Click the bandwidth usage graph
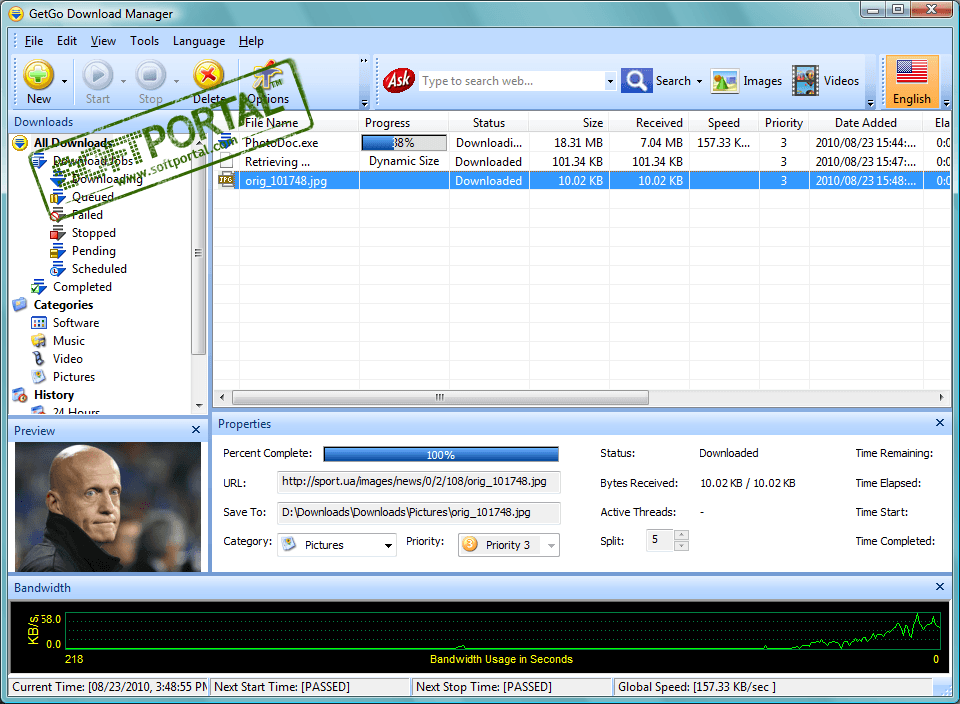Image resolution: width=960 pixels, height=704 pixels. 503,631
